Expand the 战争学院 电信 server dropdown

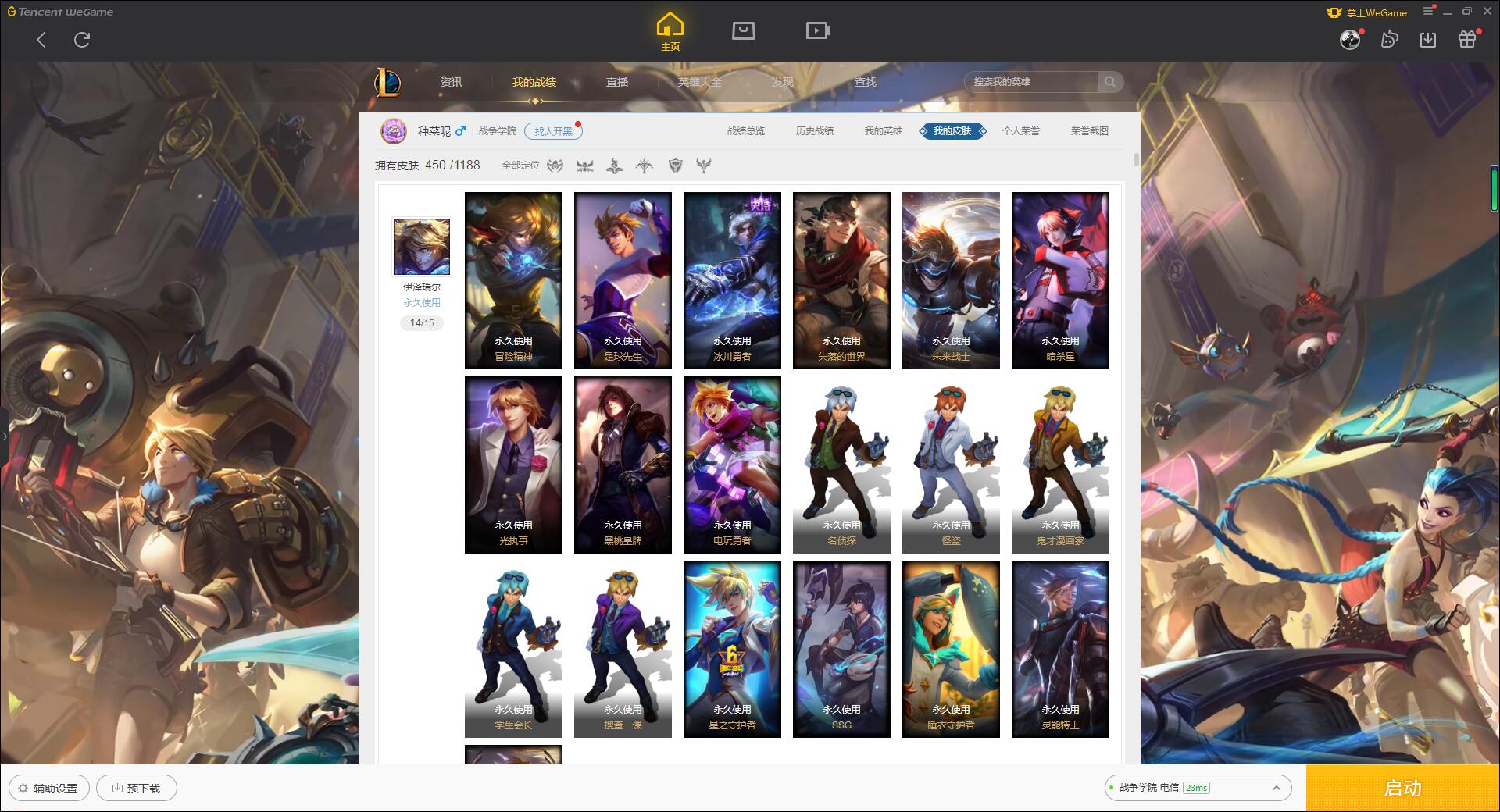pos(1198,788)
